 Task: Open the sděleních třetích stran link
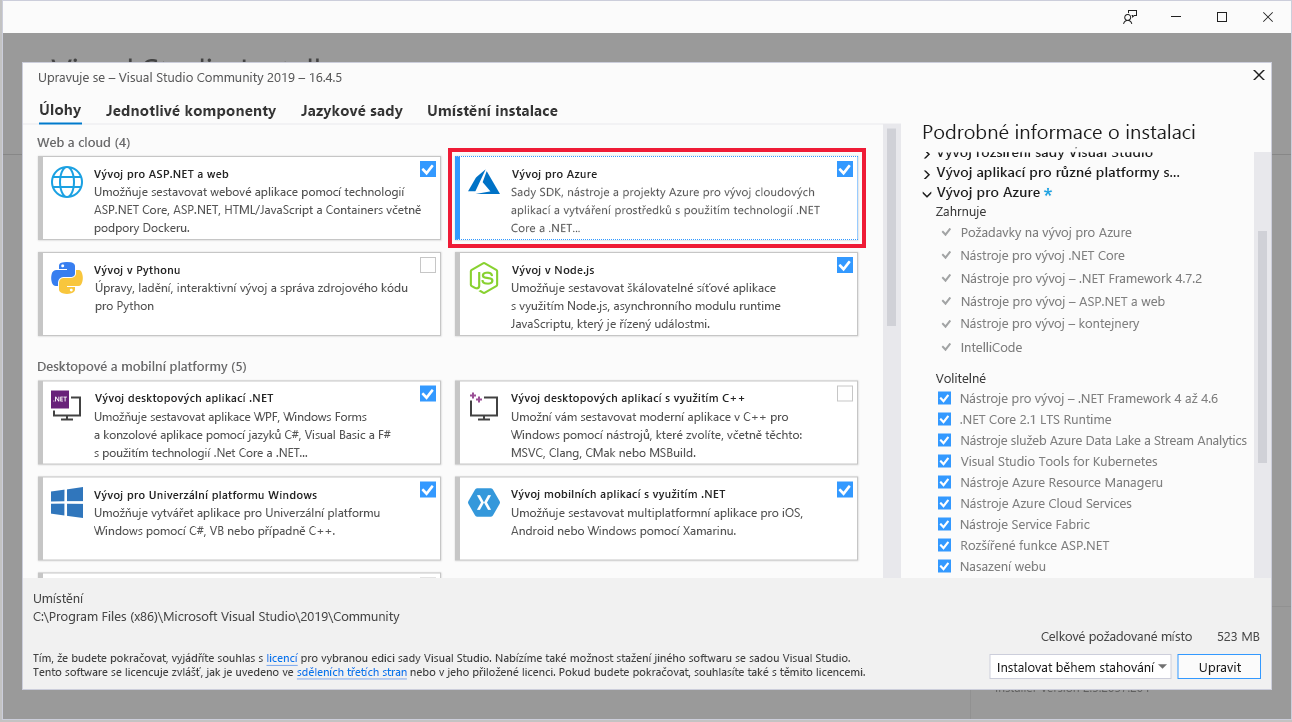(x=351, y=673)
